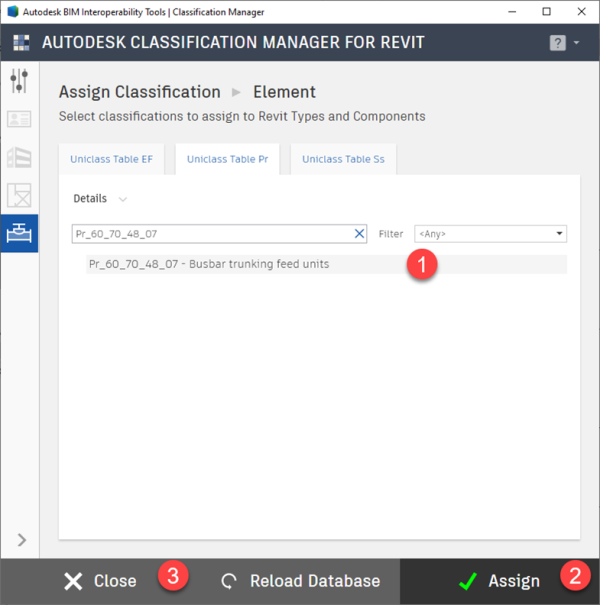Select the building icon in sidebar
This screenshot has width=600, height=605.
pos(19,157)
